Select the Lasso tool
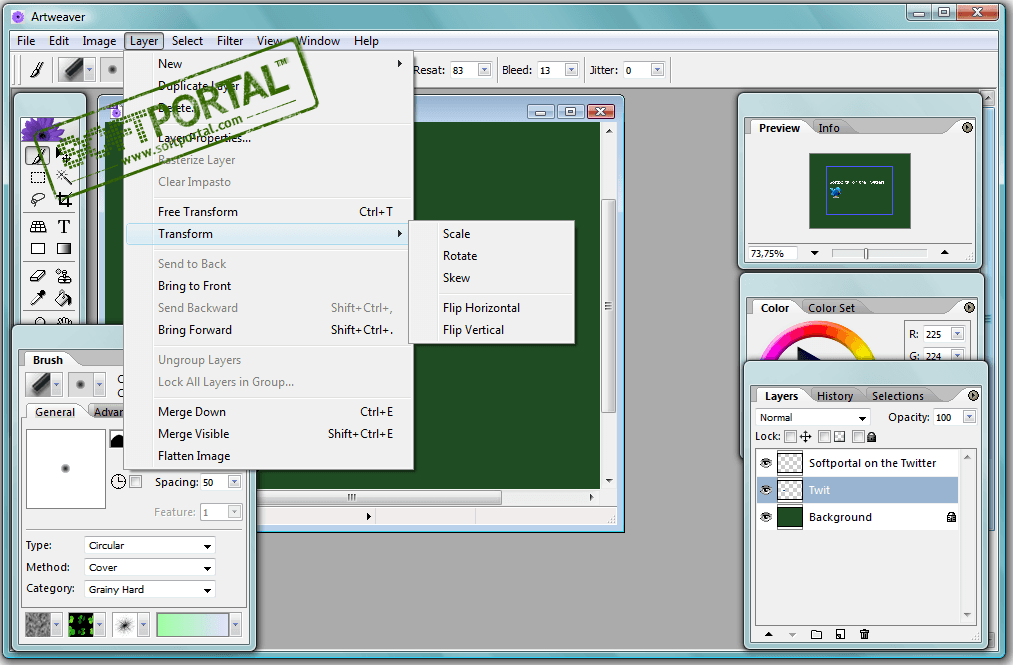 point(38,199)
